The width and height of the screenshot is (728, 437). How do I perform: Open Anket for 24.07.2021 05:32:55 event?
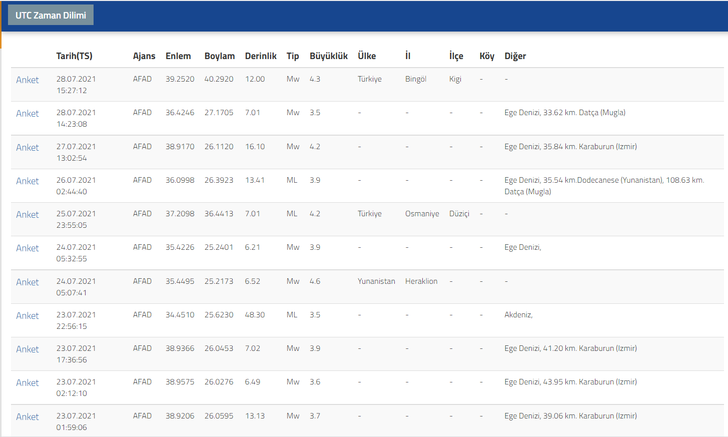tap(27, 248)
